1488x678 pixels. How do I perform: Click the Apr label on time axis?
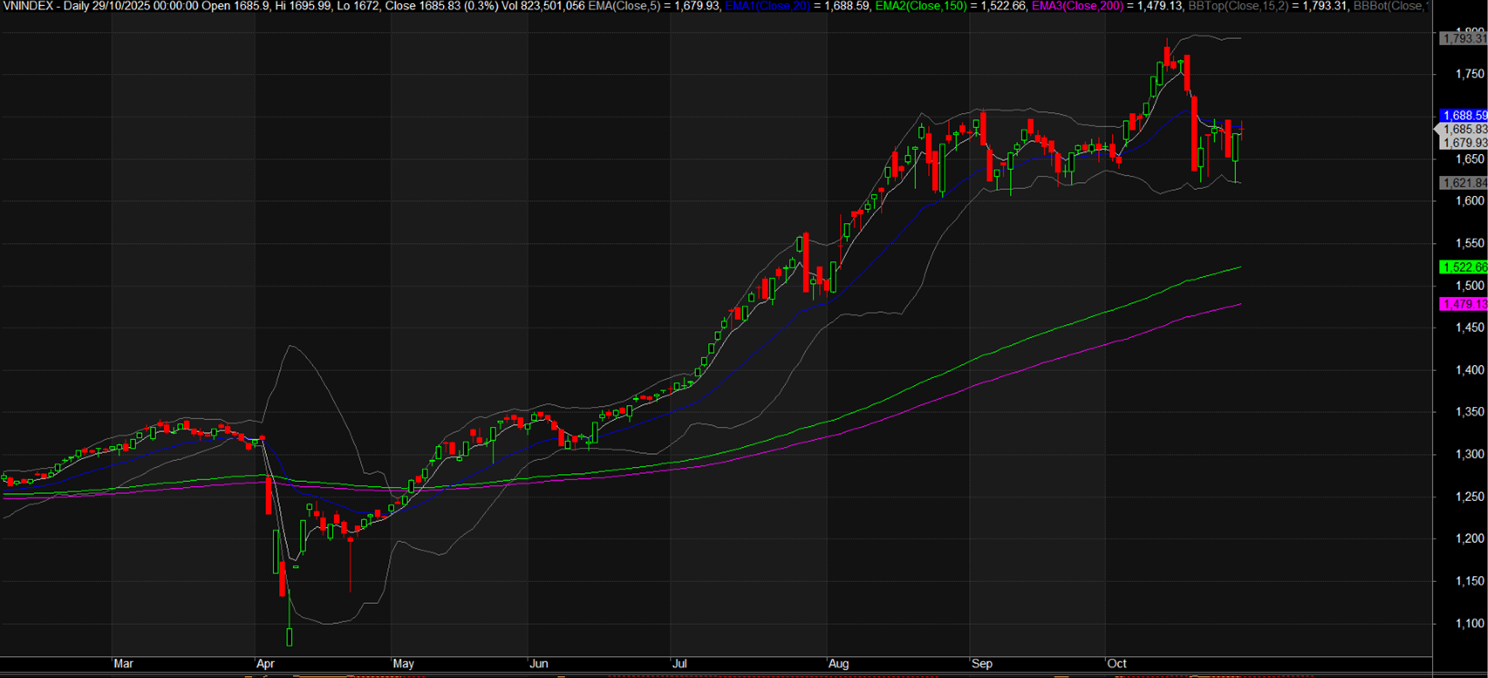click(x=266, y=663)
